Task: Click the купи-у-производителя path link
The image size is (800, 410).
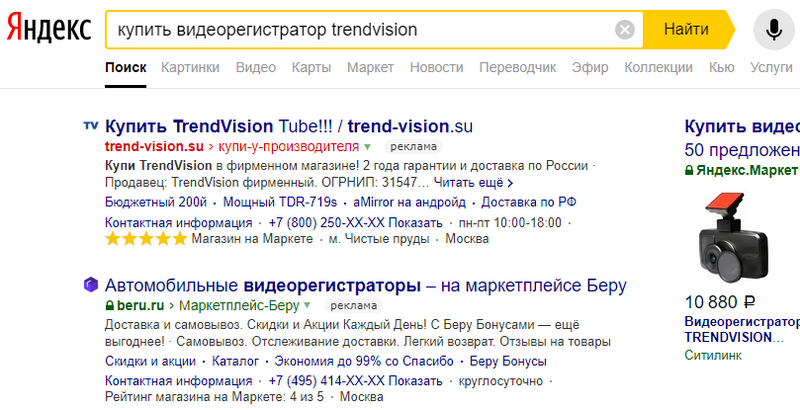Action: tap(289, 147)
